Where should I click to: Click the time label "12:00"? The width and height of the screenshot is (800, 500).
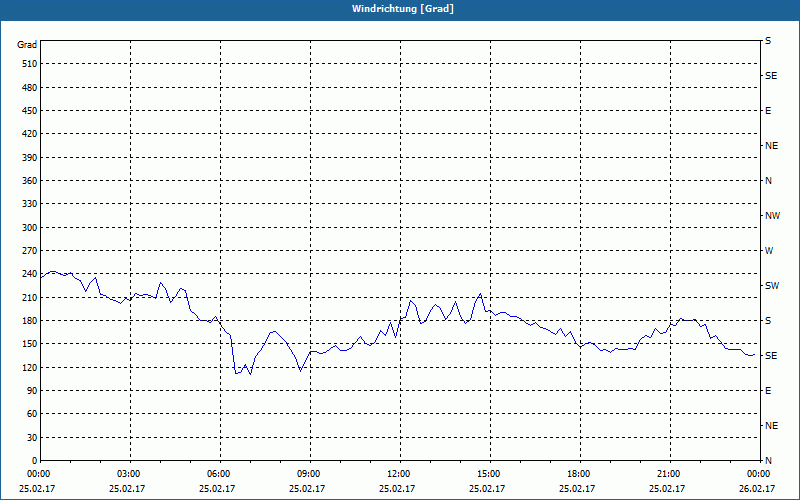[x=398, y=474]
